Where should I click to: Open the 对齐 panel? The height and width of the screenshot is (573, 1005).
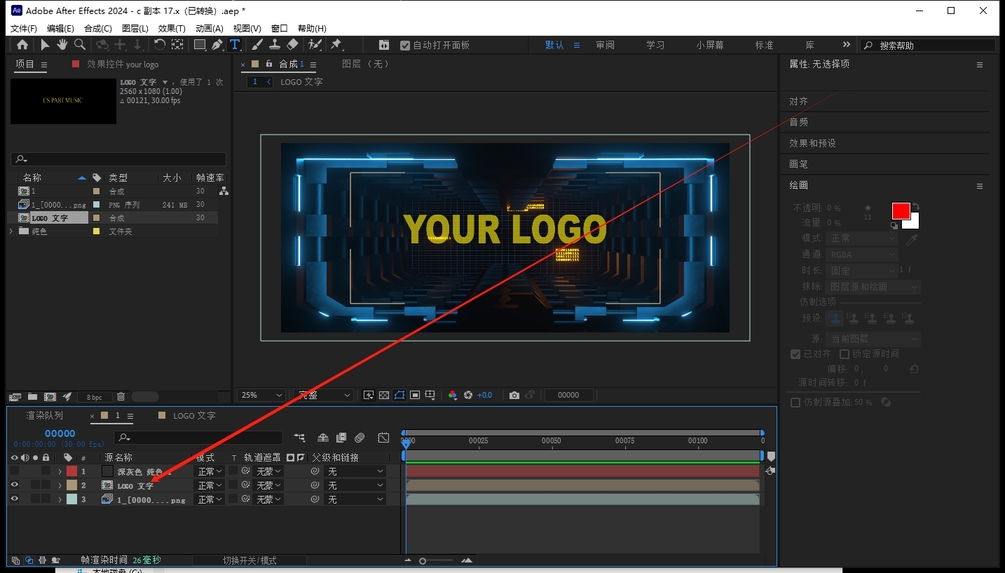pyautogui.click(x=799, y=101)
